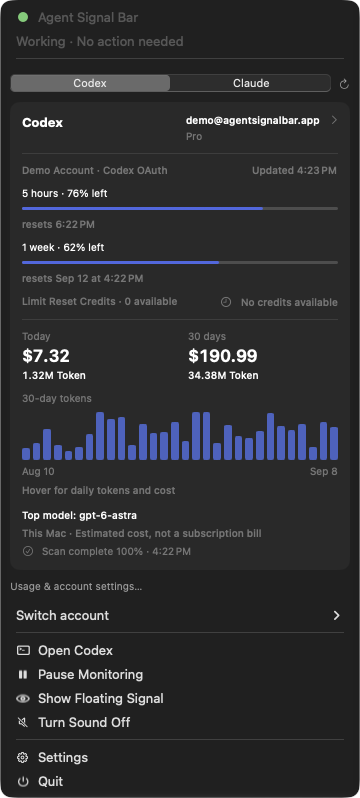The width and height of the screenshot is (360, 798).
Task: Open the Switch account menu row
Action: click(180, 615)
